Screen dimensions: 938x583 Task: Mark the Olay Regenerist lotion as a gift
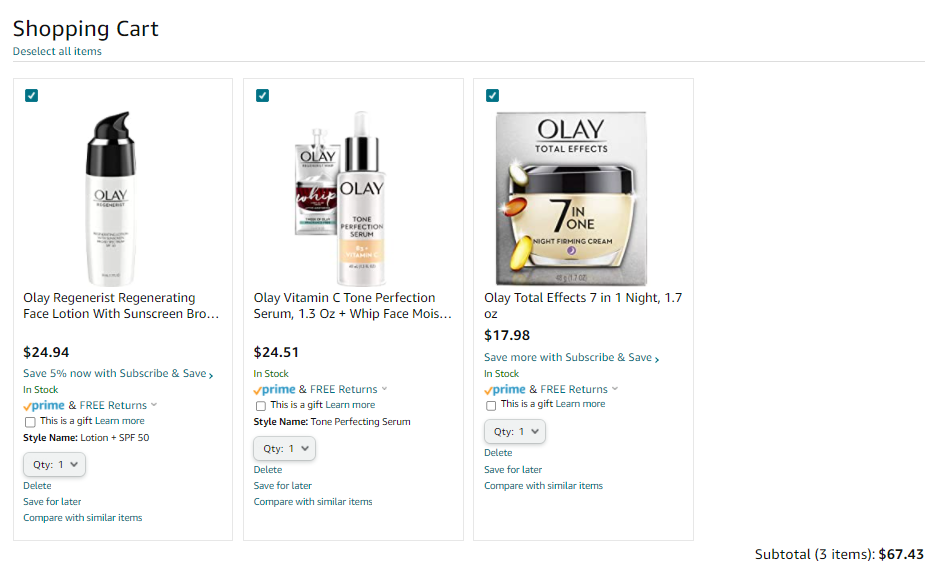point(30,422)
